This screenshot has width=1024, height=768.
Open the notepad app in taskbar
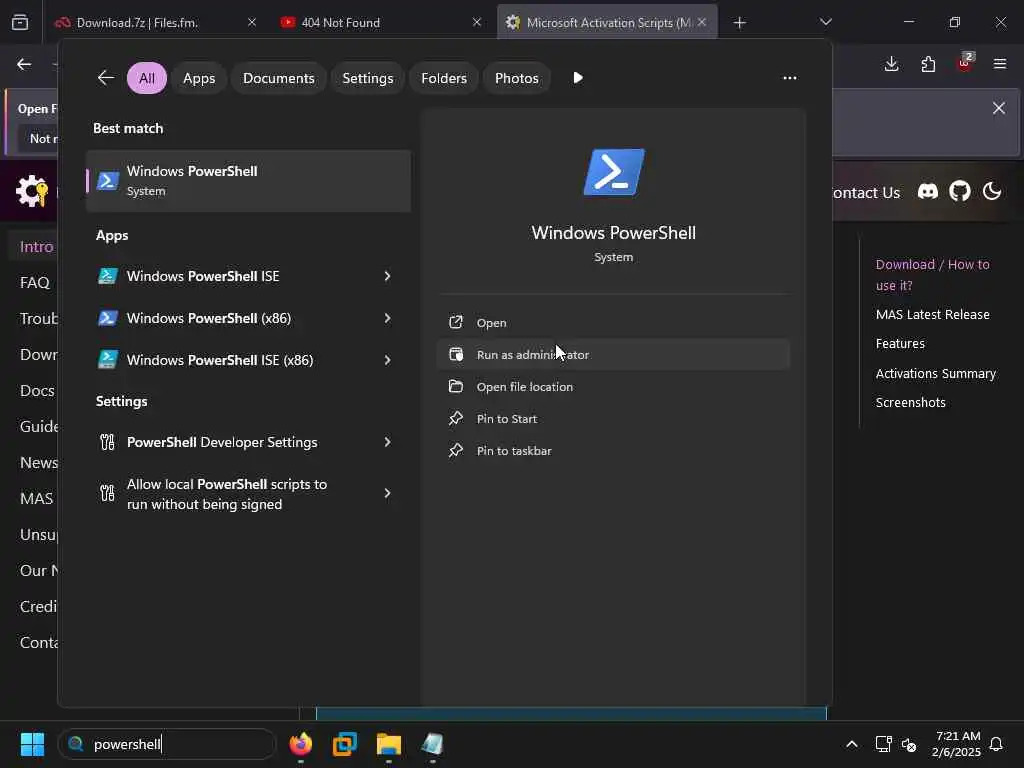(432, 744)
